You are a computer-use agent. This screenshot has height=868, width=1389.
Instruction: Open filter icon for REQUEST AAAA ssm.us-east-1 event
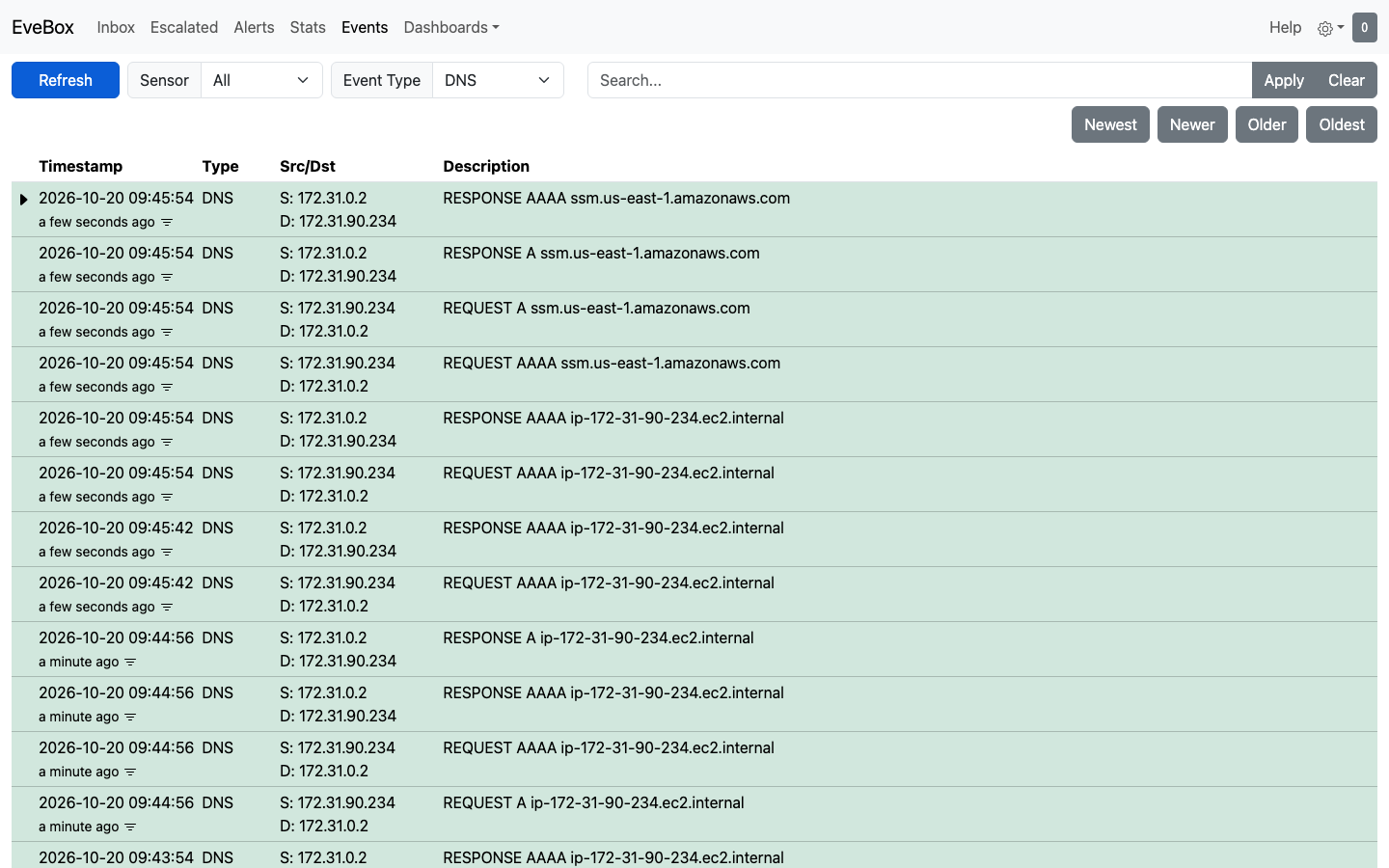(x=167, y=388)
